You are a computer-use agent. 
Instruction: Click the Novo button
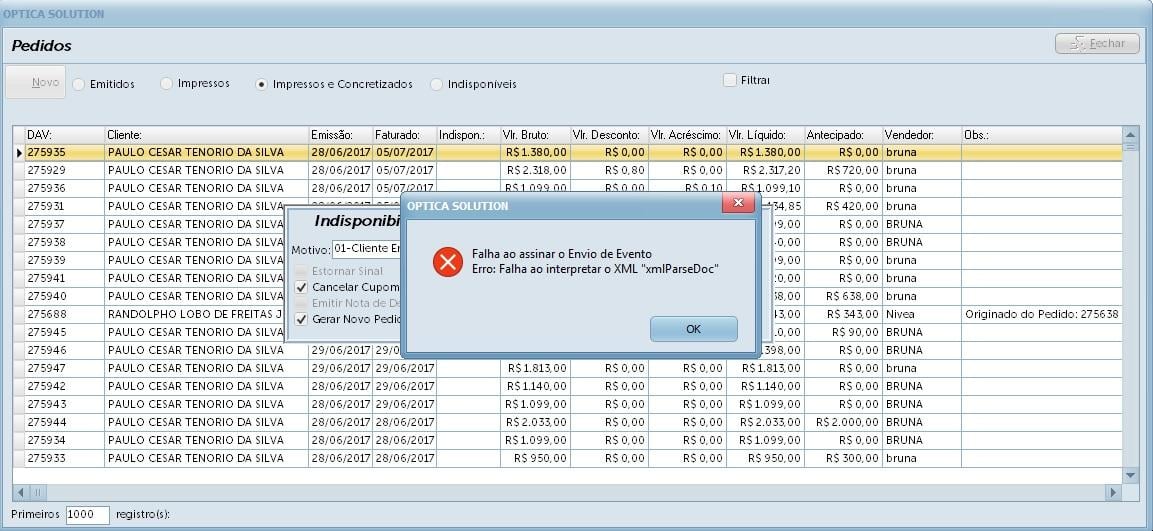pos(36,82)
